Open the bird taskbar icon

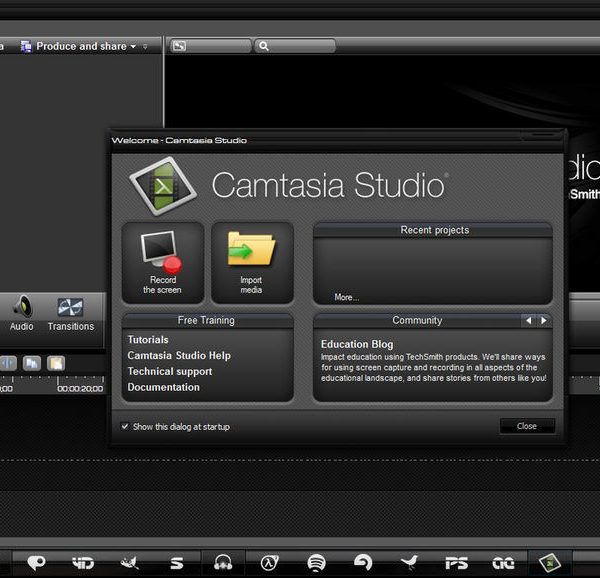click(x=409, y=563)
